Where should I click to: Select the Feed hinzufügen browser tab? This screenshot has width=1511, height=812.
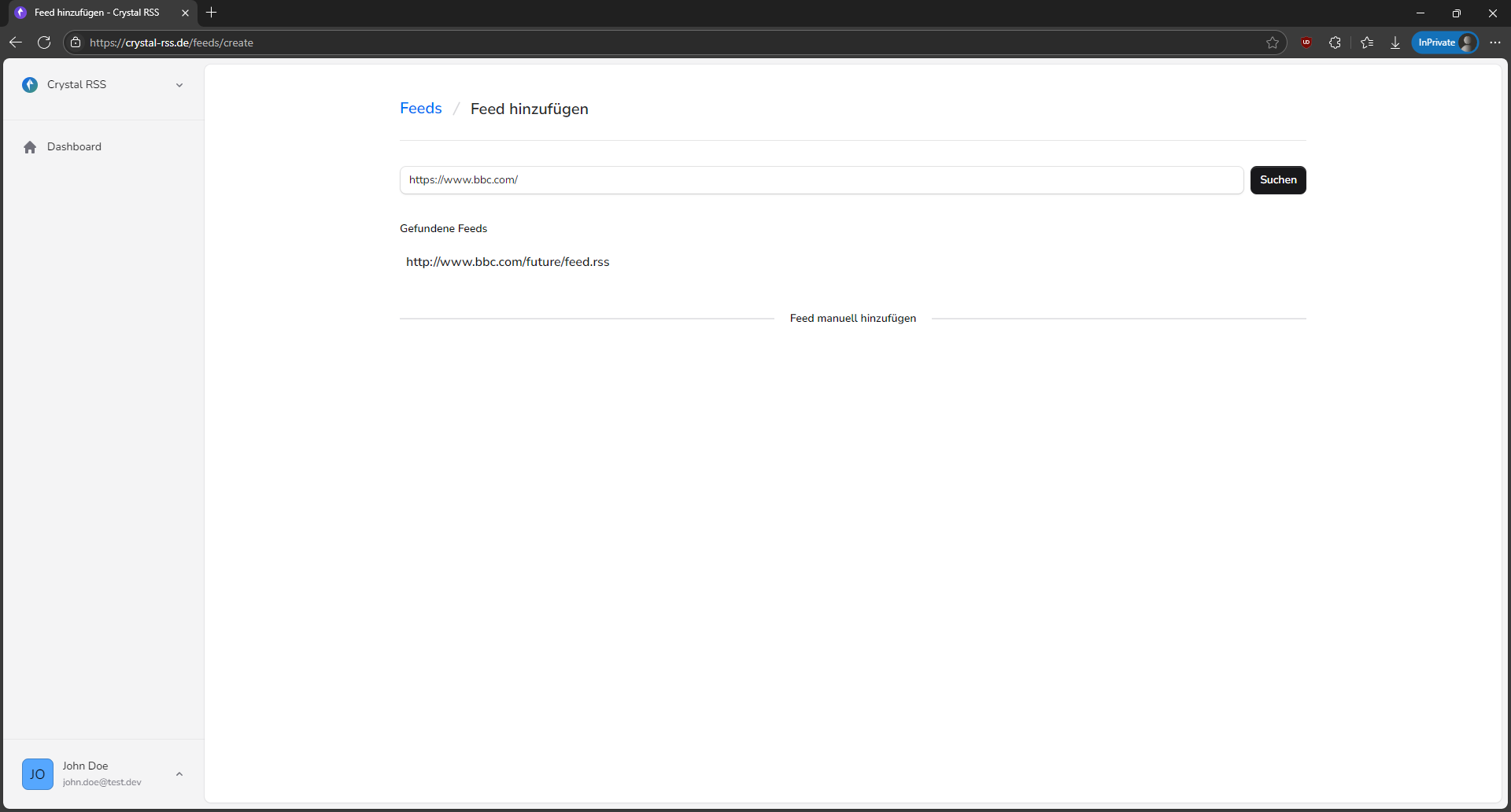pos(96,13)
